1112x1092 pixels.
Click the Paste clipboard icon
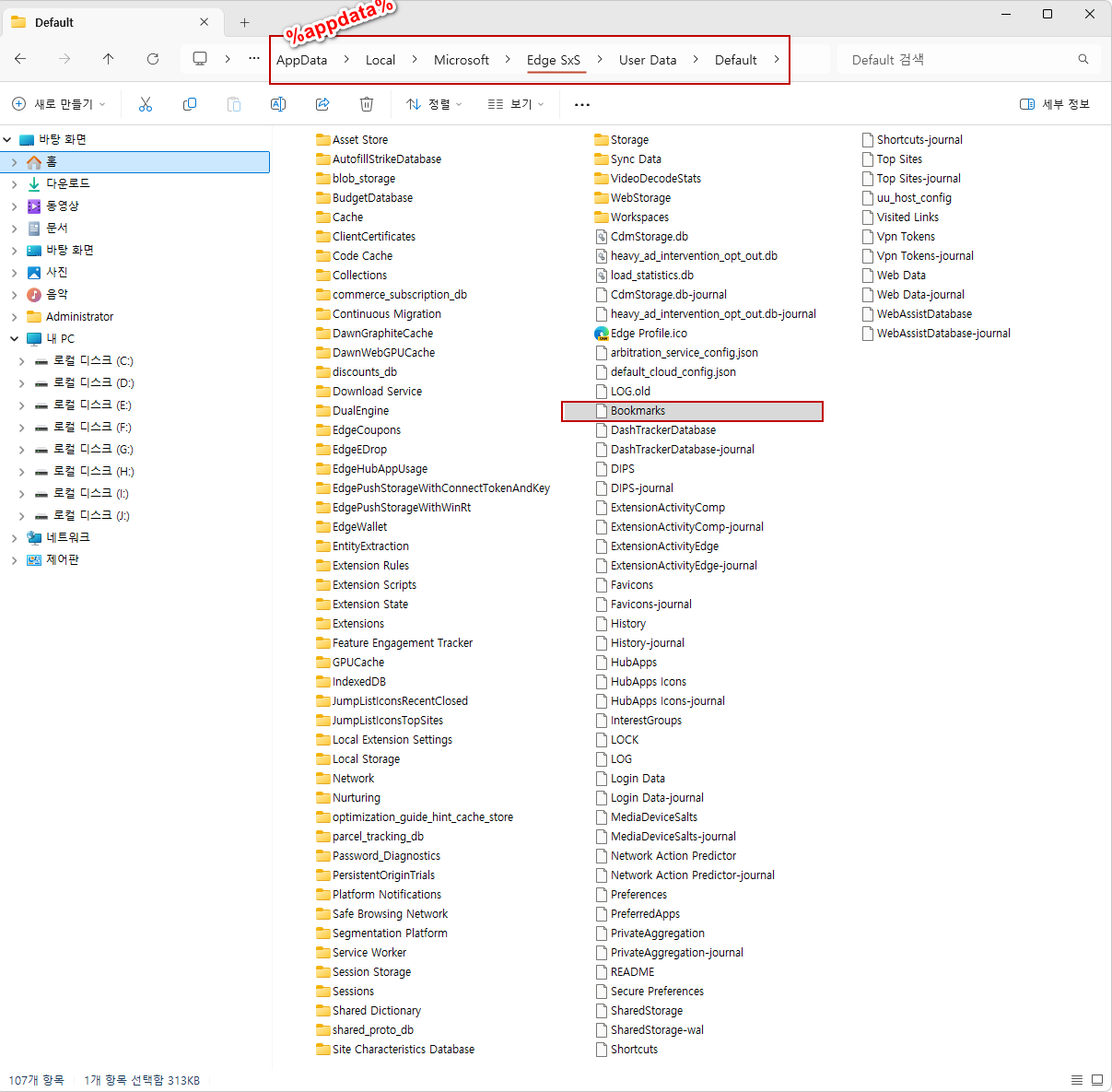234,104
